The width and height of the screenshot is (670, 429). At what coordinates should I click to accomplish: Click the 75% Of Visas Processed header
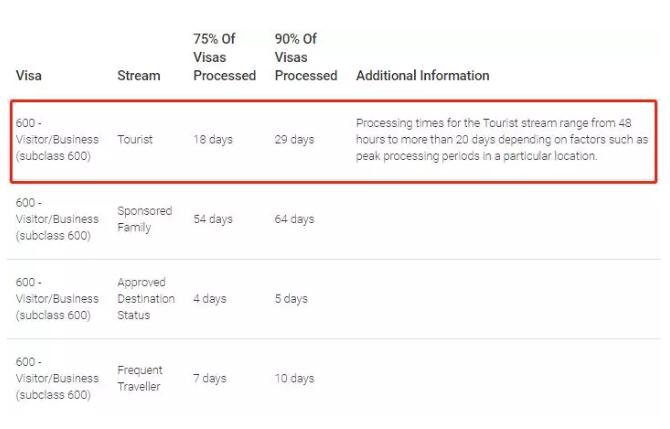pyautogui.click(x=224, y=57)
